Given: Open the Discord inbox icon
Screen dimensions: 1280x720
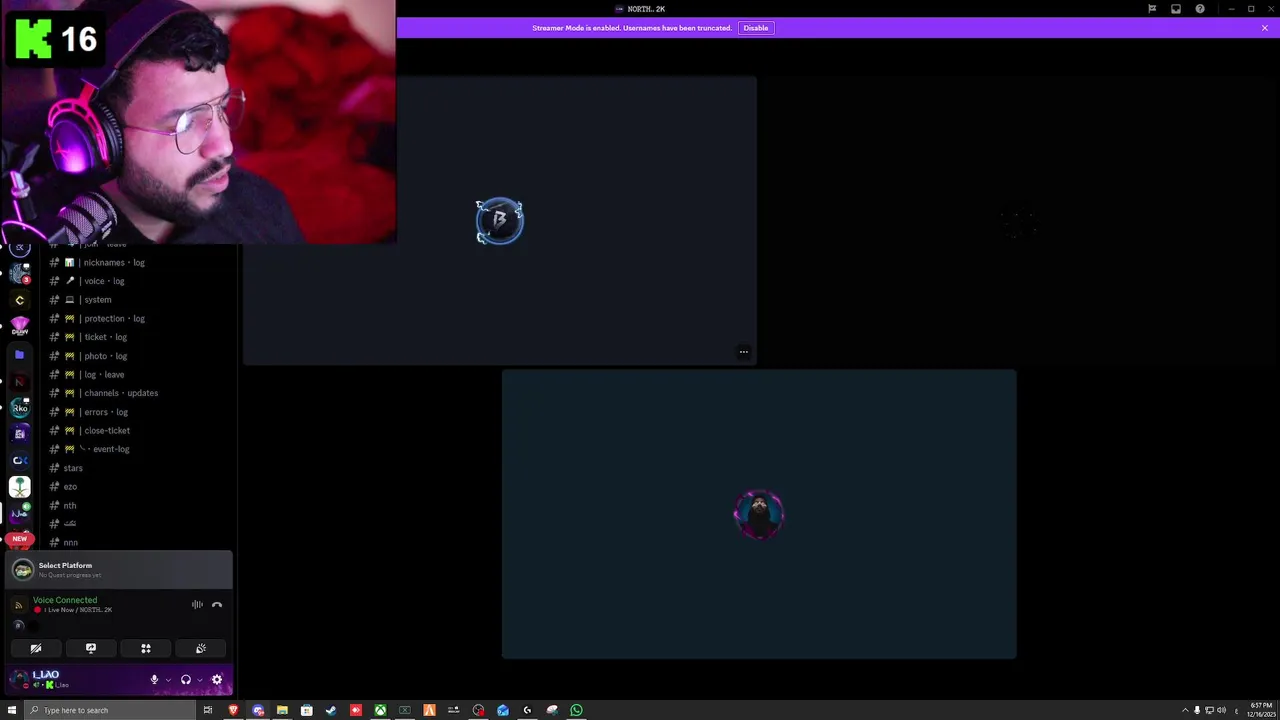Looking at the screenshot, I should [1176, 9].
